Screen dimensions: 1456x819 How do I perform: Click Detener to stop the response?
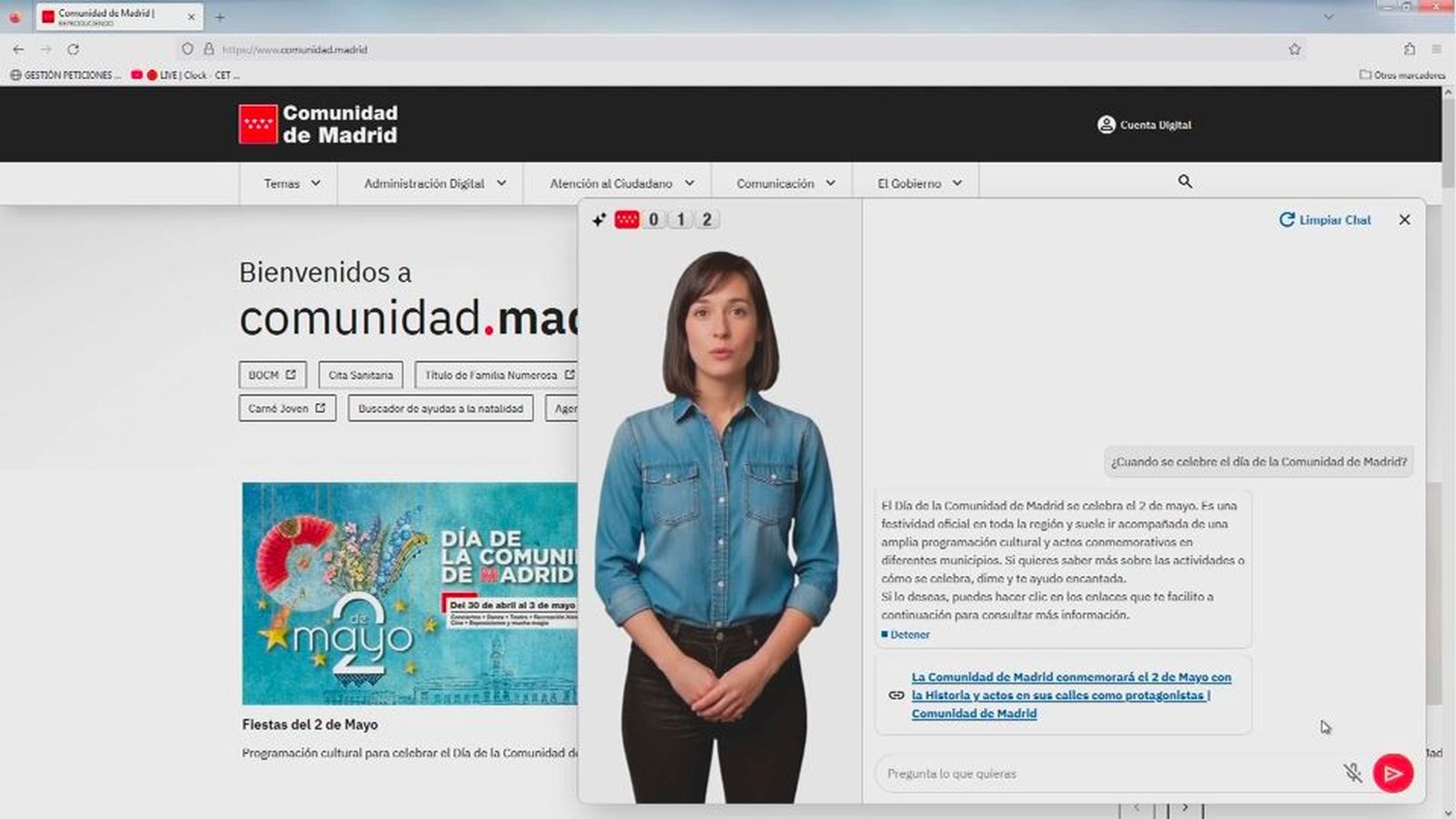point(905,634)
